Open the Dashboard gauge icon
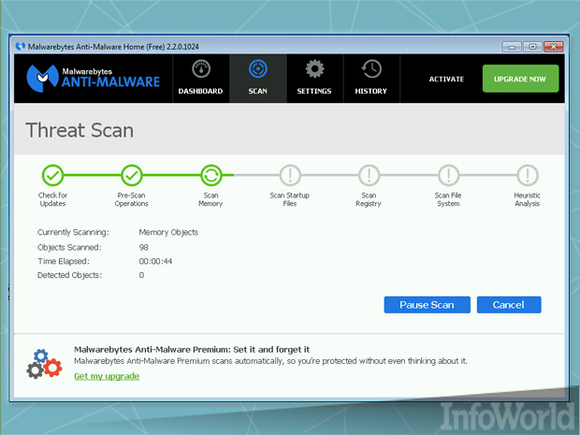Image resolution: width=580 pixels, height=435 pixels. tap(201, 69)
